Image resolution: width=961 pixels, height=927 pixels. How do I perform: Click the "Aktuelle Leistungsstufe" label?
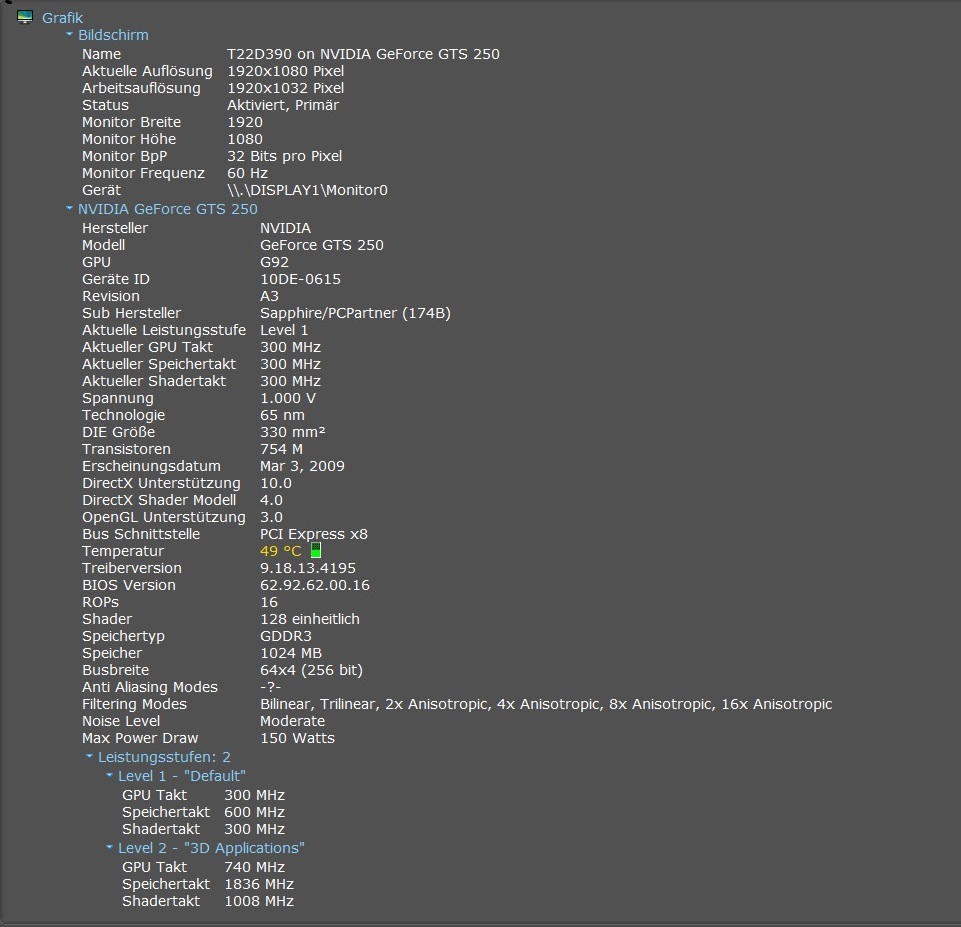tap(164, 330)
